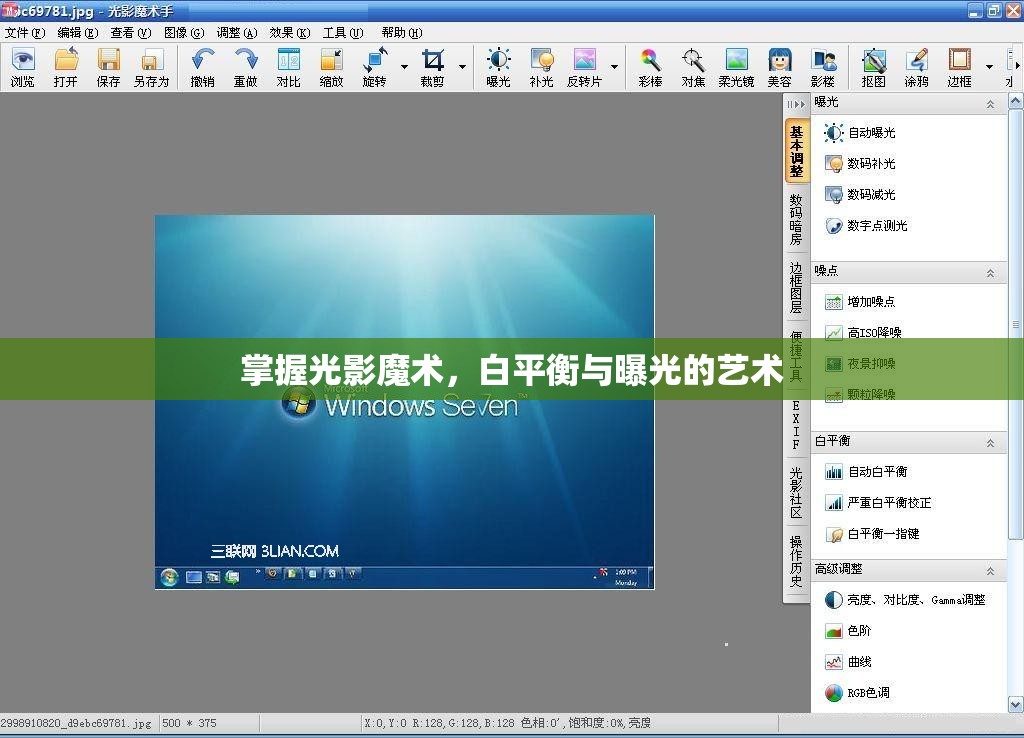Run 自动白平衡 auto white balance
Viewport: 1024px width, 738px height.
pos(866,472)
